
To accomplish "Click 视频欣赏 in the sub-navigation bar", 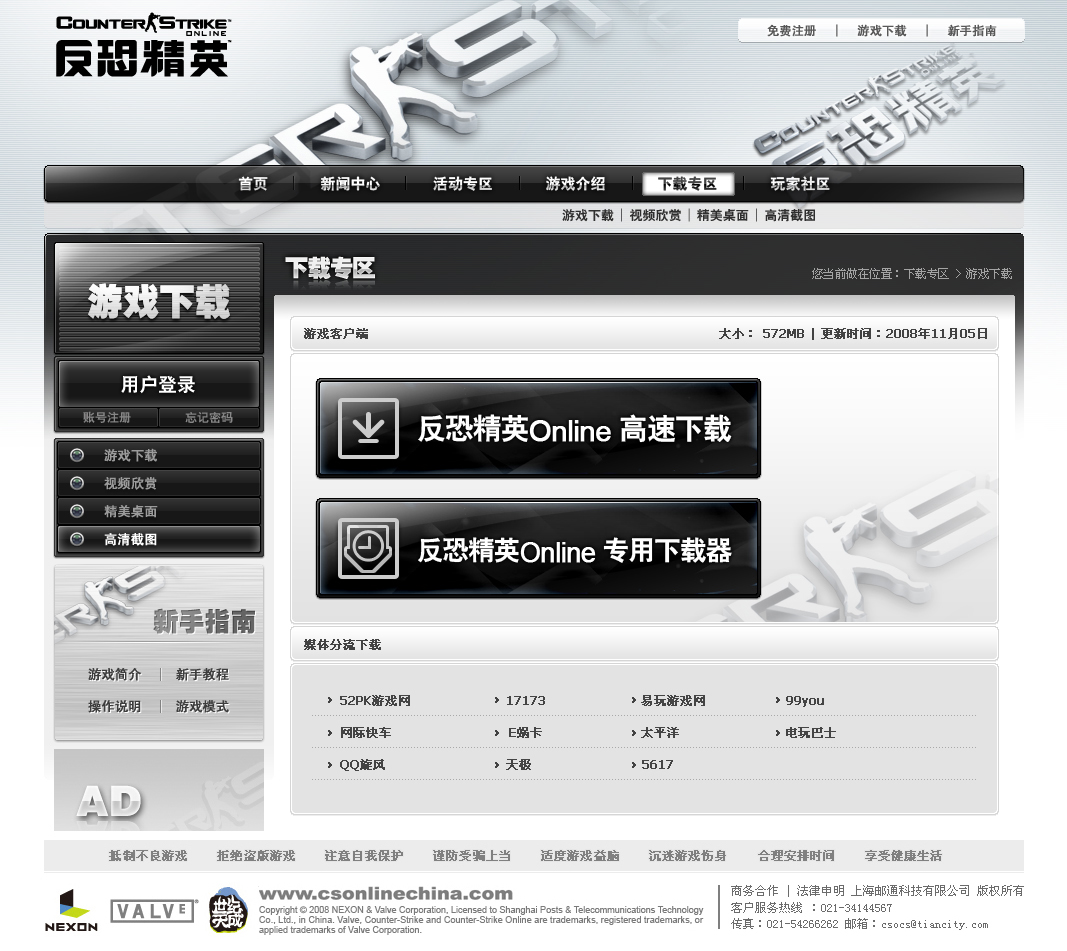I will 655,216.
